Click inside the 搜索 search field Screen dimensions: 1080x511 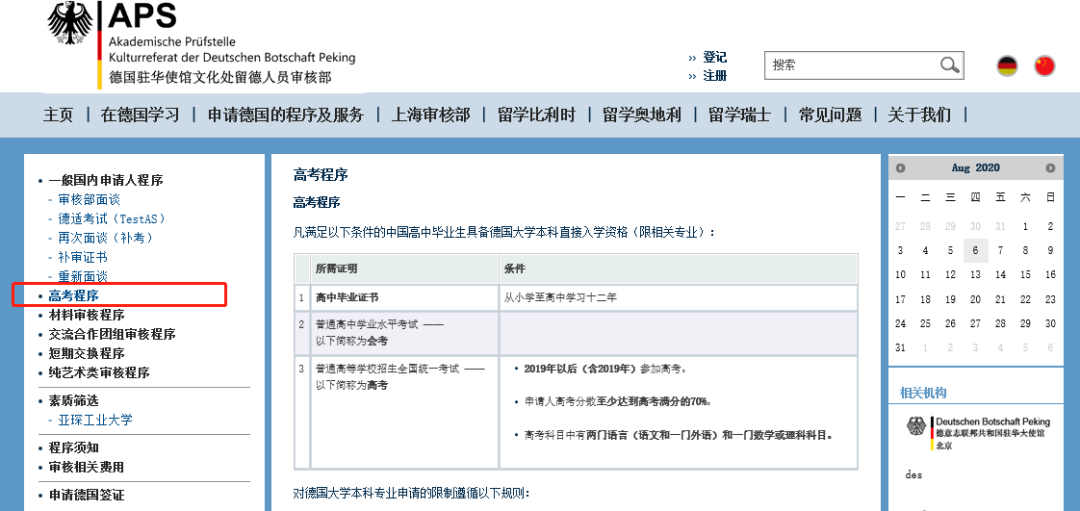[x=854, y=65]
